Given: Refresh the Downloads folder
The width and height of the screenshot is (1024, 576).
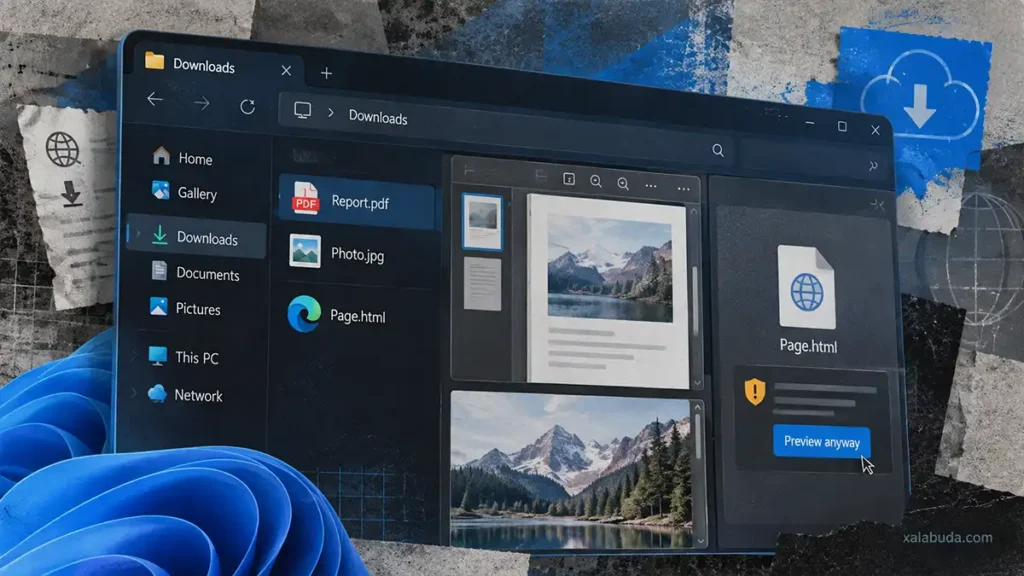Looking at the screenshot, I should tap(248, 106).
